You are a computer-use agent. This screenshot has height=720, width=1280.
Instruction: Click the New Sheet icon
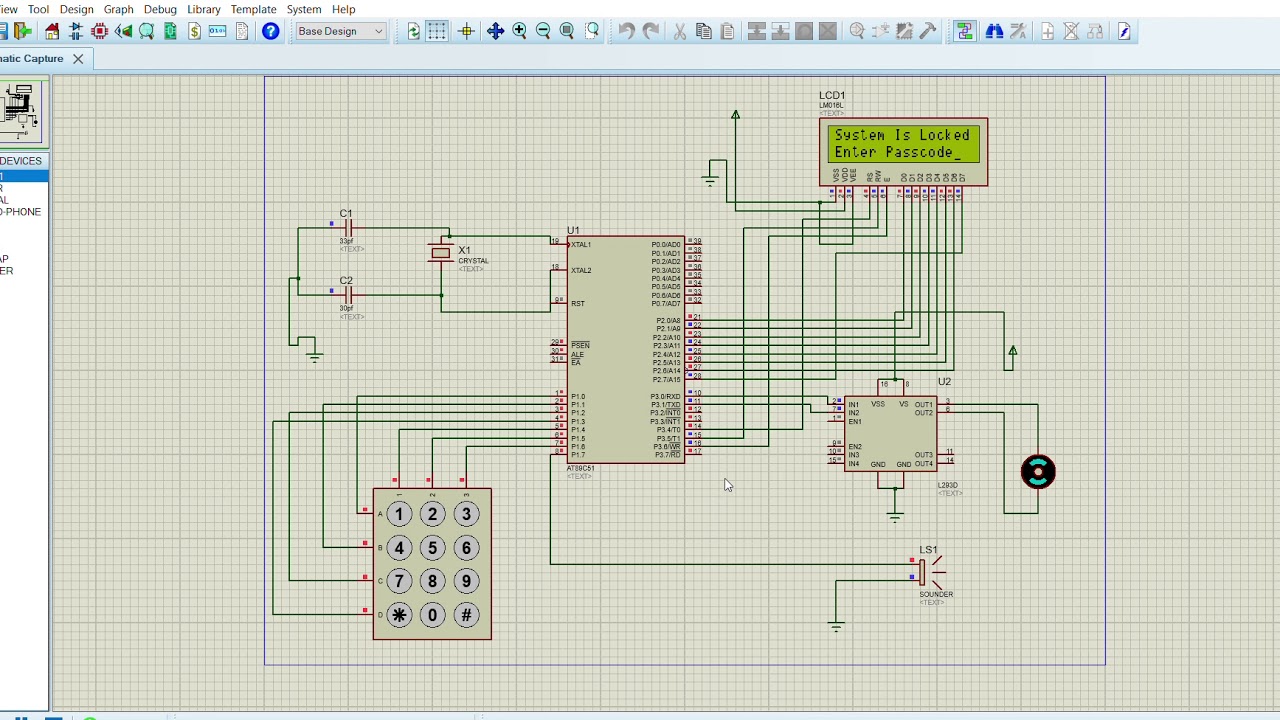(1047, 31)
